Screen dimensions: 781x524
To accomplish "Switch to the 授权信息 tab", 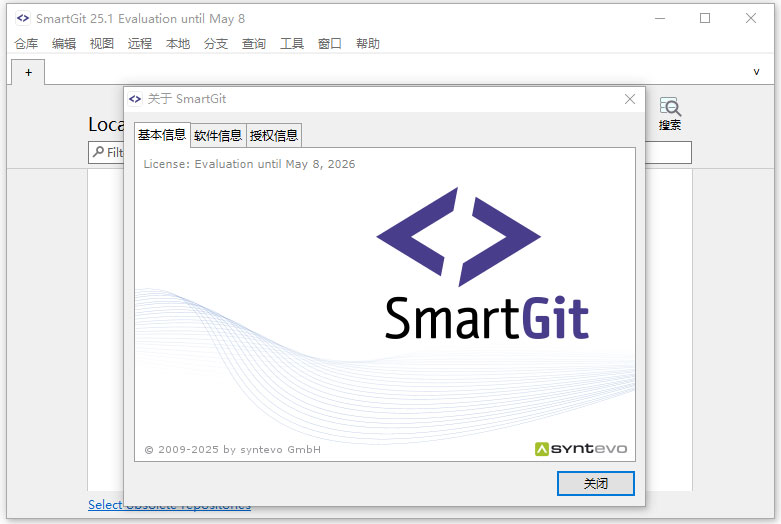I will point(274,135).
